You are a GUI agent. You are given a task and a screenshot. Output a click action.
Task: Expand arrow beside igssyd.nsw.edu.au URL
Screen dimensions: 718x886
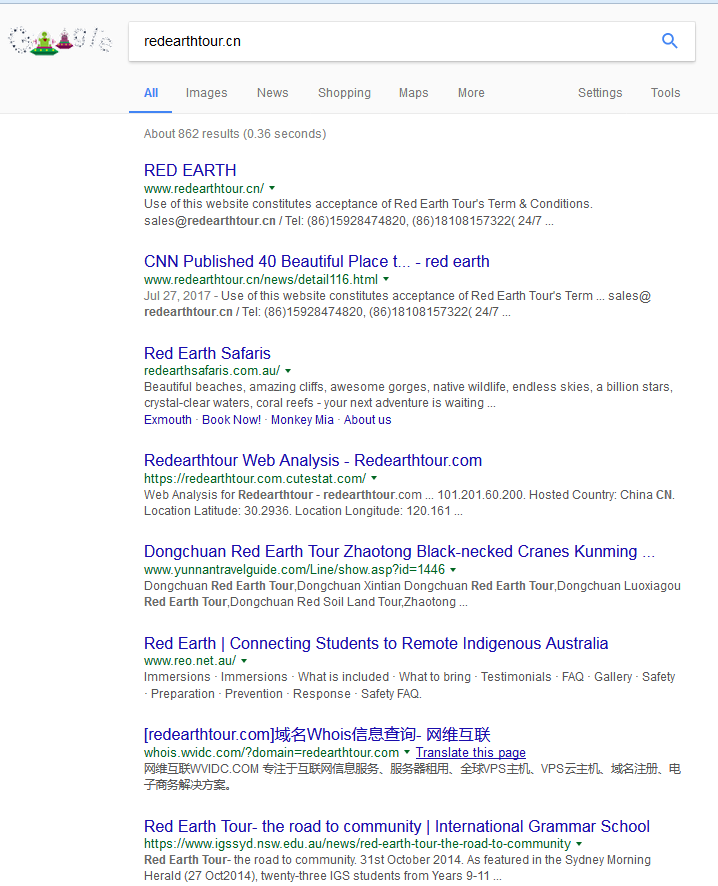(x=579, y=844)
